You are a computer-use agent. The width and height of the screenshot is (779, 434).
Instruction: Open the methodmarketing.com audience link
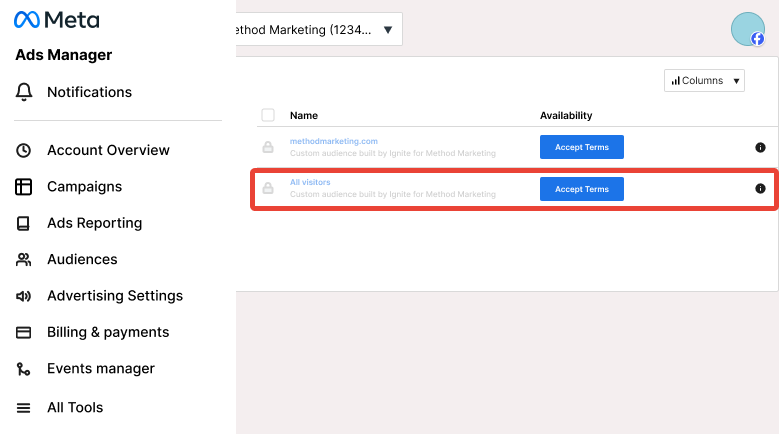click(x=334, y=141)
